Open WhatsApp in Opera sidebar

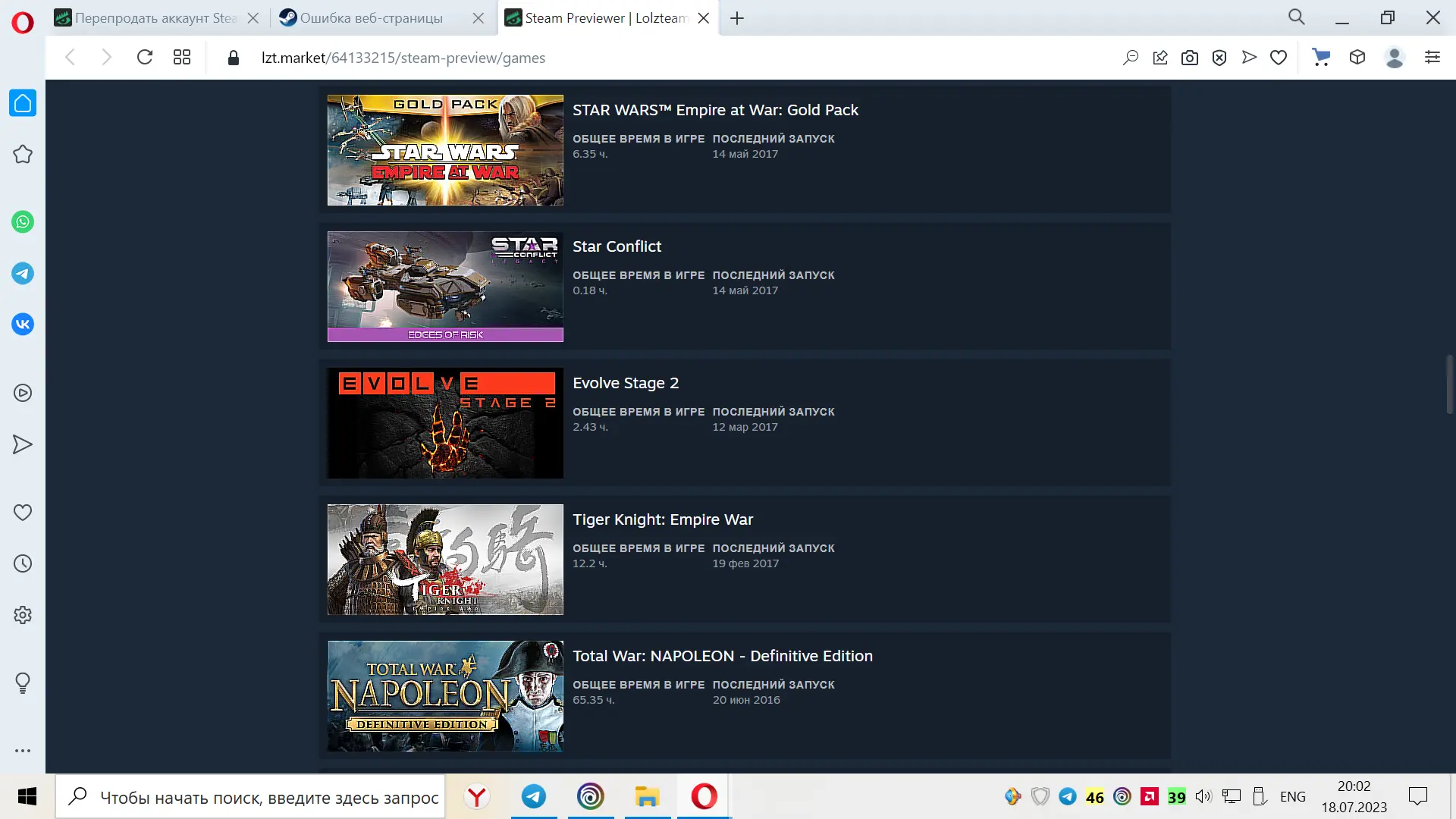coord(23,222)
